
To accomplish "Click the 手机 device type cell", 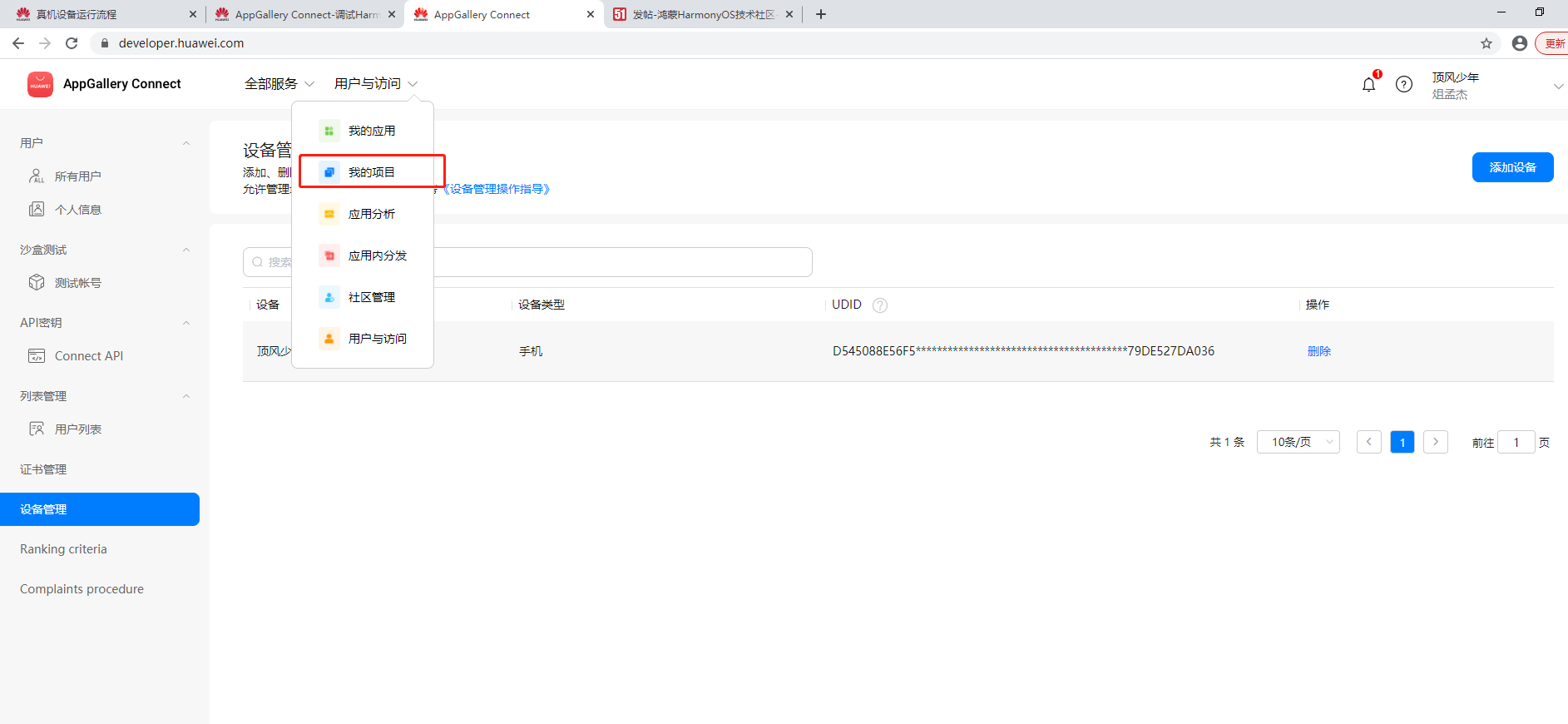I will (x=531, y=351).
